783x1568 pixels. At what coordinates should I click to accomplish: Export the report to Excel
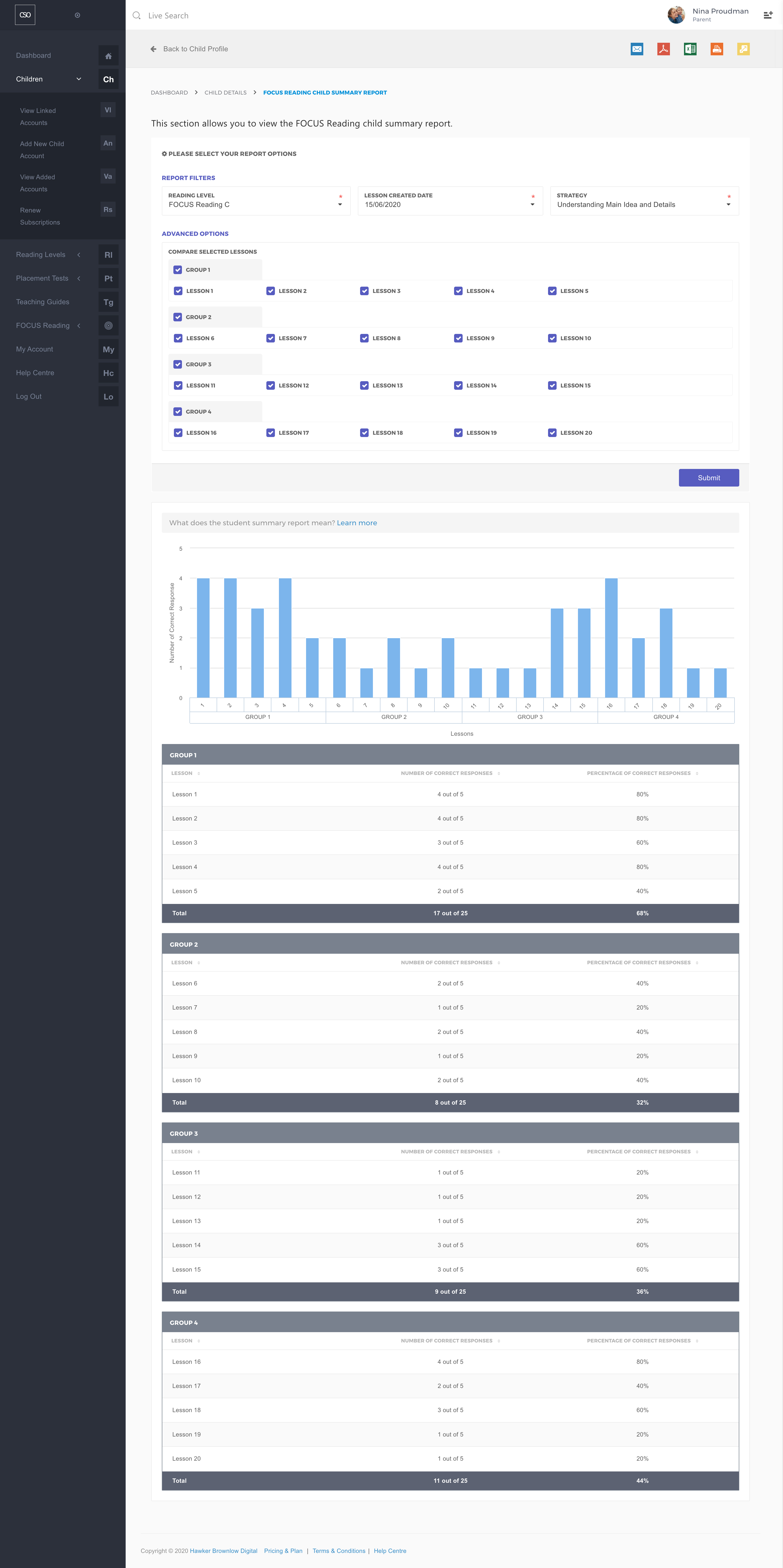[690, 49]
